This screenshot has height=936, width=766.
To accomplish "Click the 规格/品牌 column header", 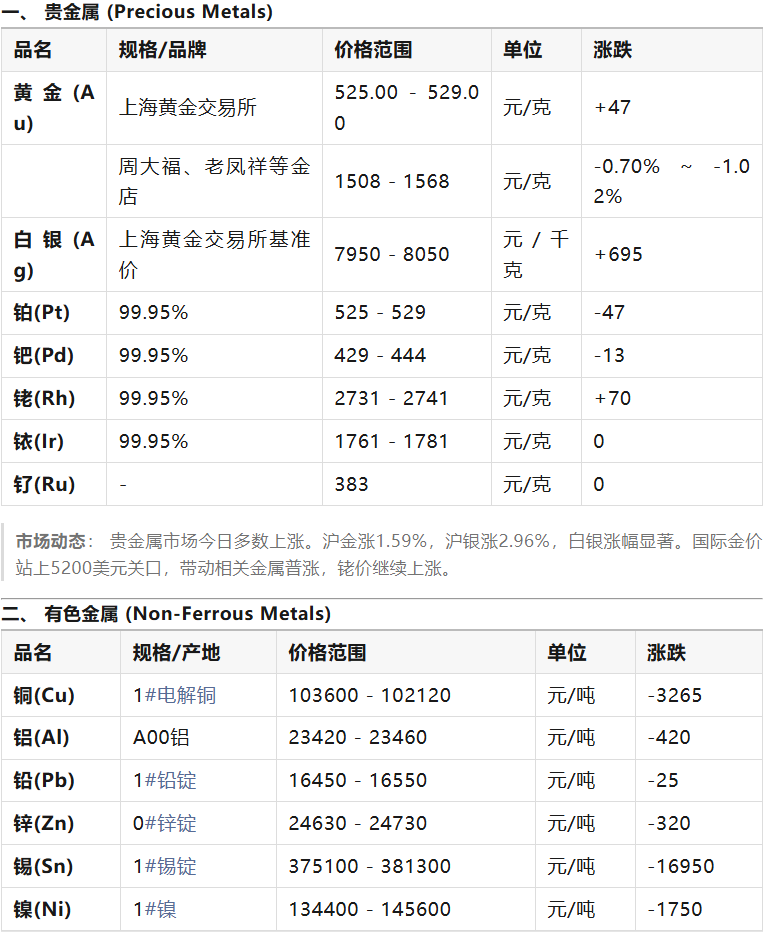I will (162, 50).
